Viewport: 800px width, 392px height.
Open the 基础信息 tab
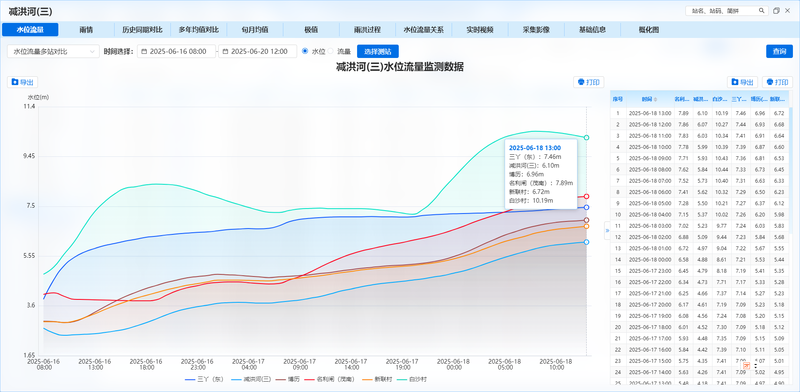tap(592, 30)
